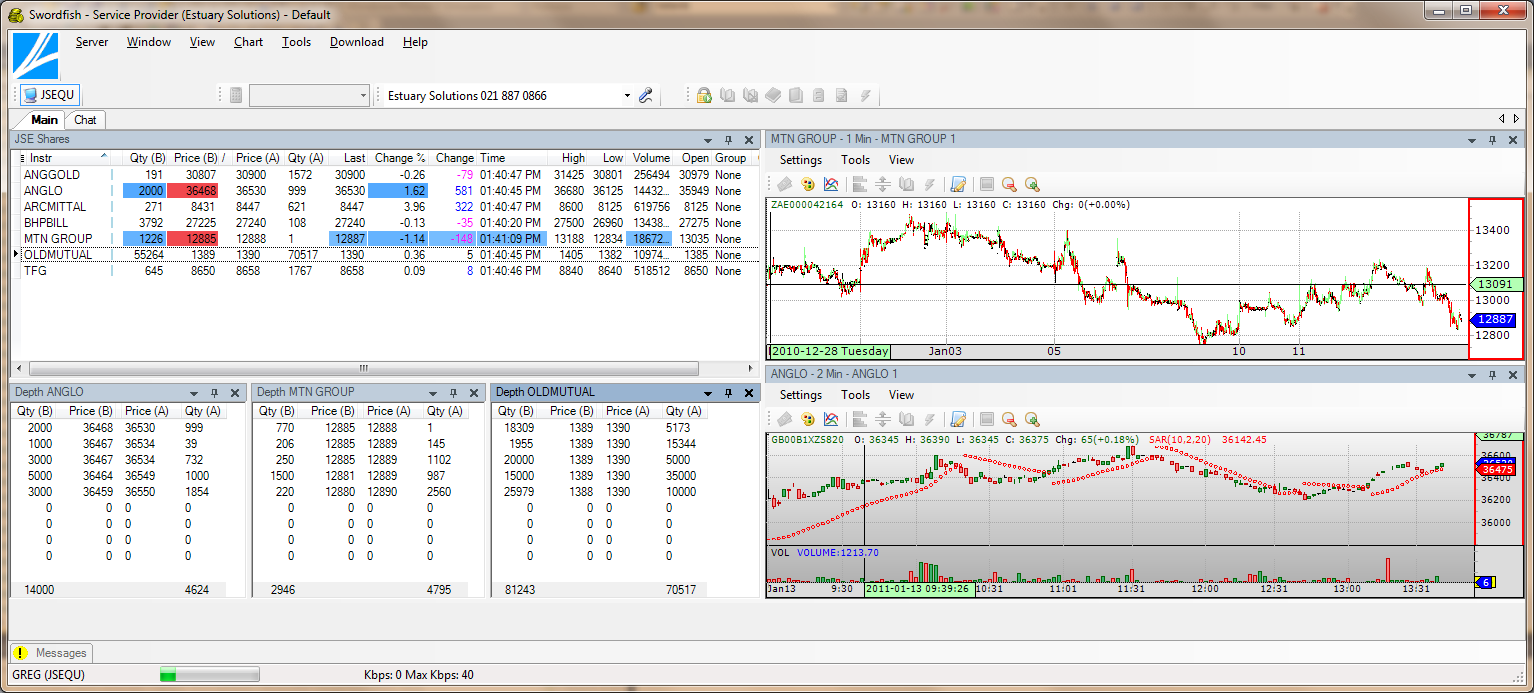This screenshot has height=693, width=1534.
Task: Click the padlock icon in main toolbar
Action: coord(704,96)
